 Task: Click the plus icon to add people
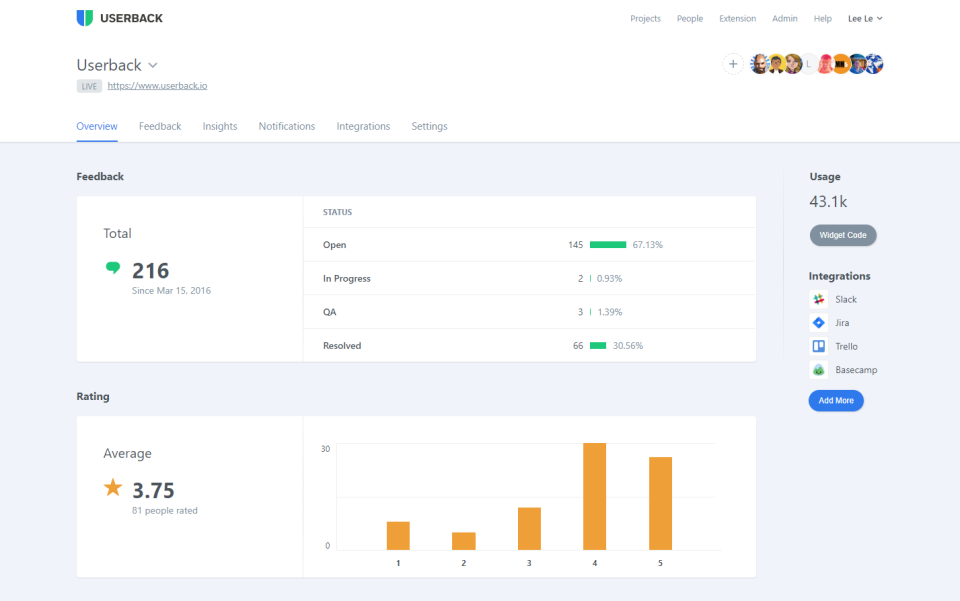pos(733,64)
